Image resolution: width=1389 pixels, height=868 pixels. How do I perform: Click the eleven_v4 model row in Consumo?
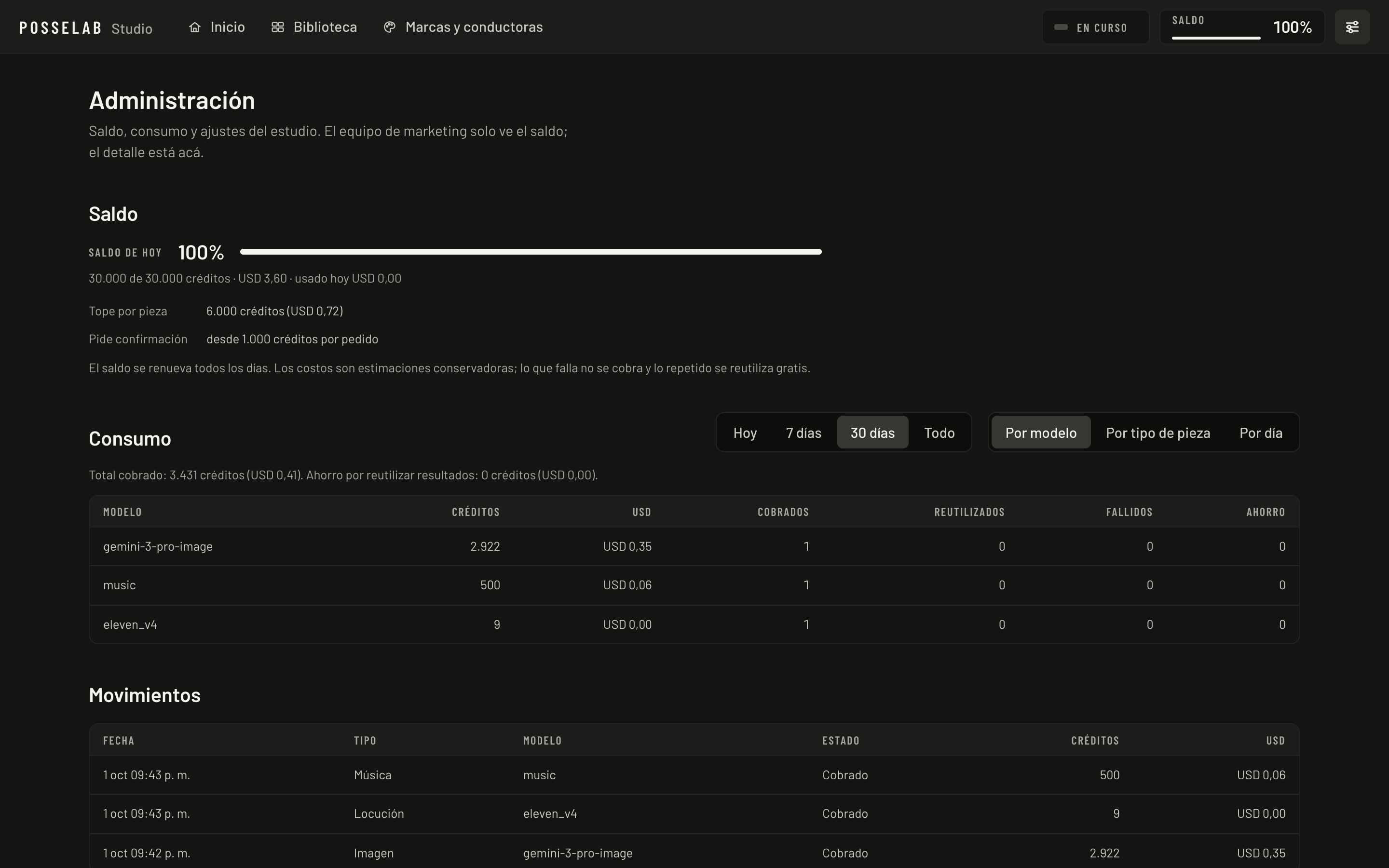click(694, 624)
